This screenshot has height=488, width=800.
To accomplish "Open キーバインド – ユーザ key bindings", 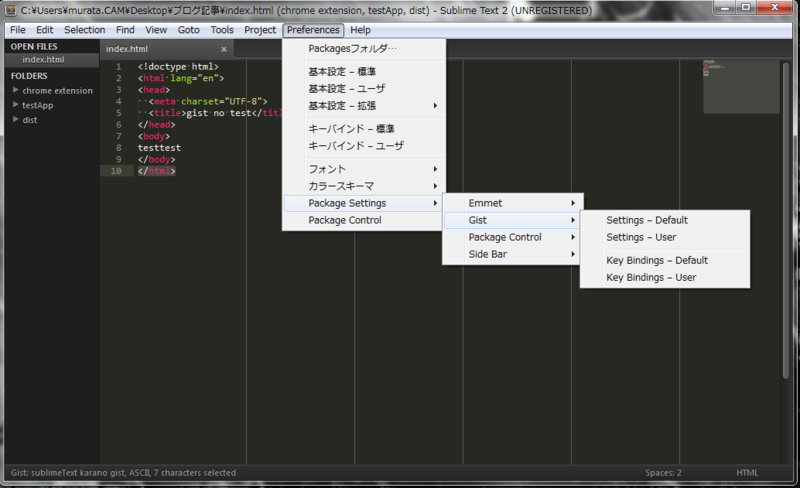I will pos(364,145).
